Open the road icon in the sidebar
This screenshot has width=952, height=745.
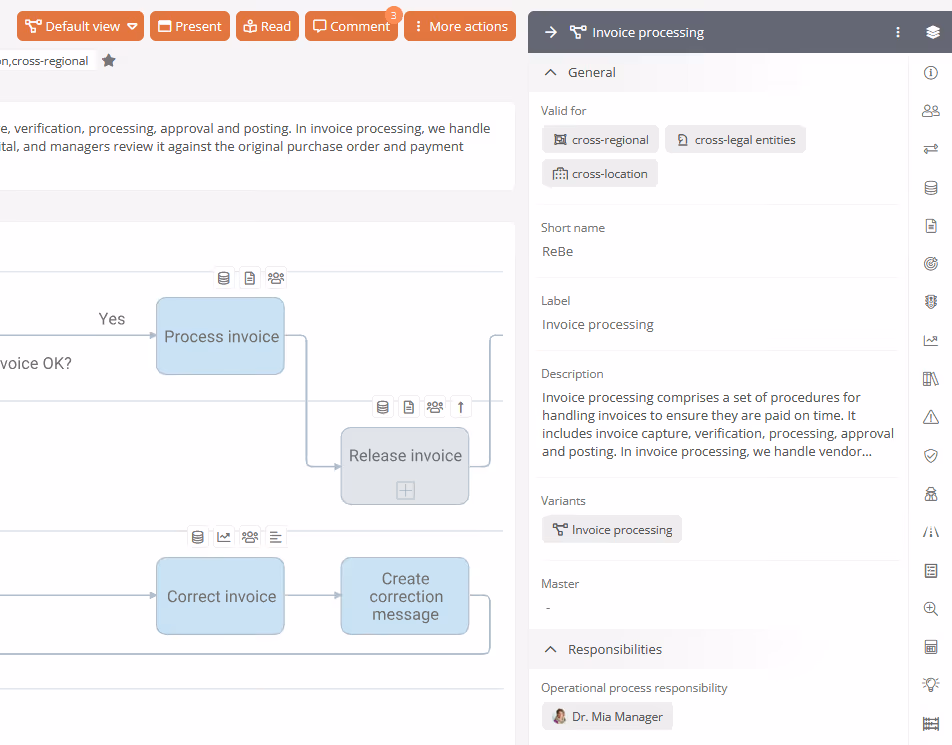(930, 532)
